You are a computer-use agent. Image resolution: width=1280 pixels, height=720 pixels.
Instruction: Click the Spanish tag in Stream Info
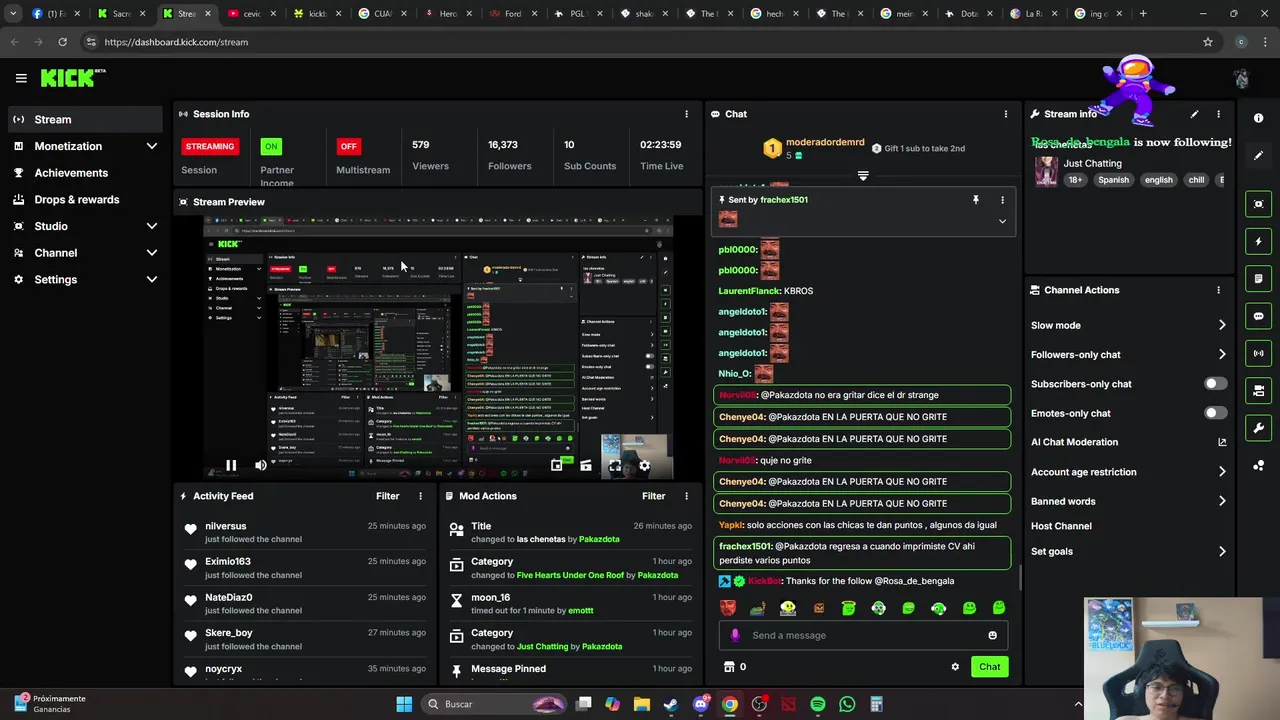pyautogui.click(x=1113, y=180)
